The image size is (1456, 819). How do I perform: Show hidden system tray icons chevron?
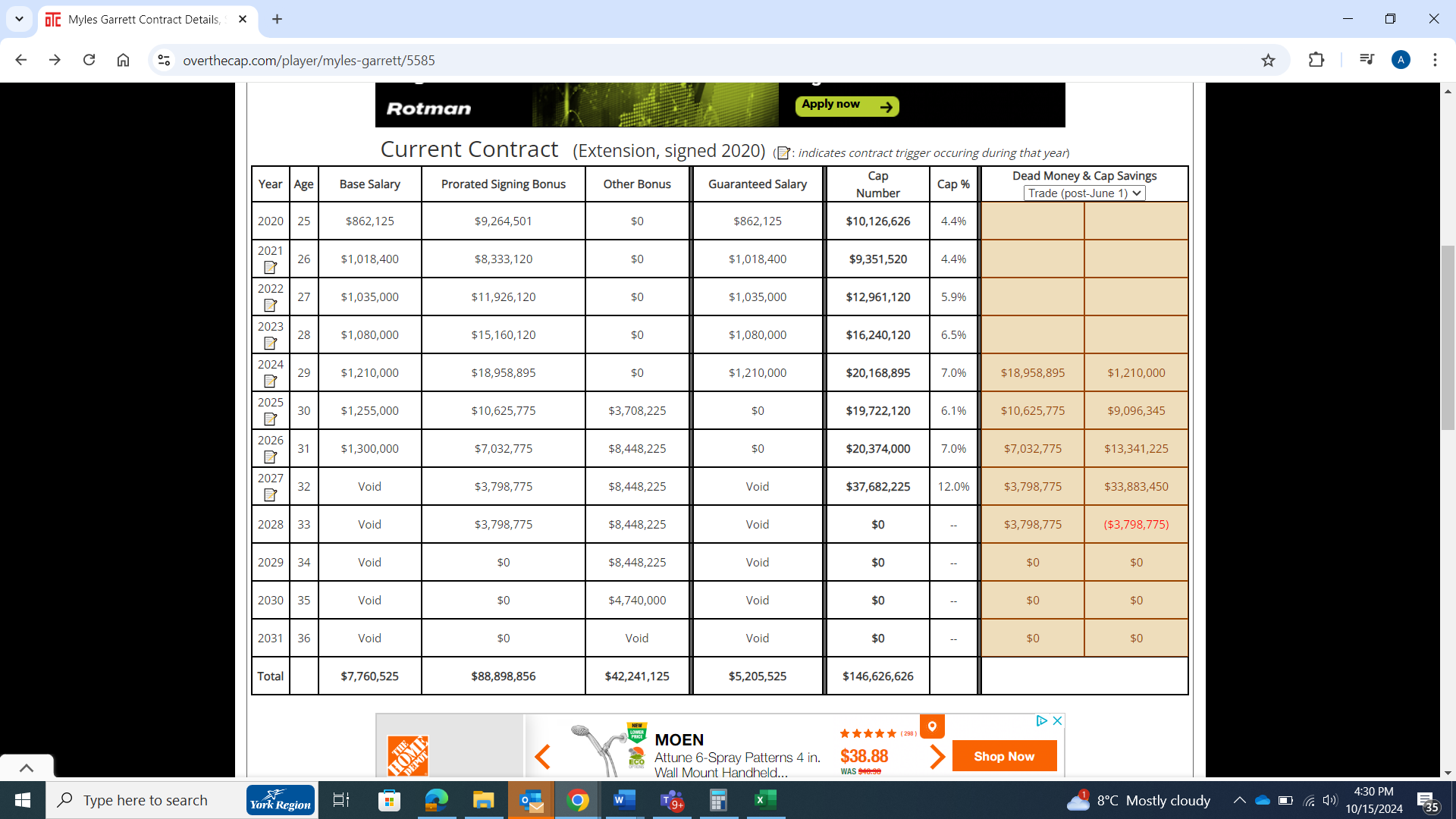point(1239,800)
